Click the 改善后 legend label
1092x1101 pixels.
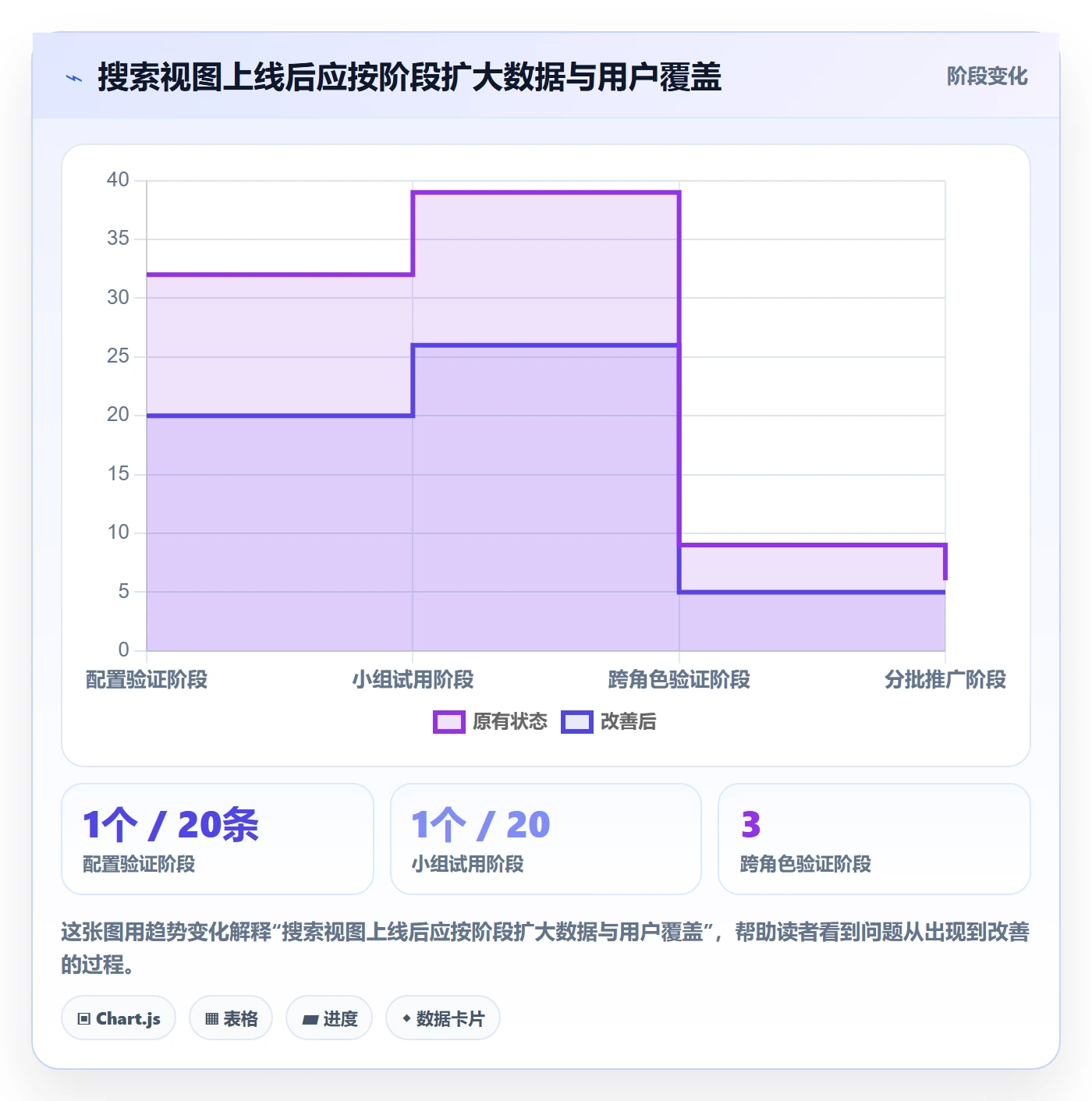click(x=628, y=722)
